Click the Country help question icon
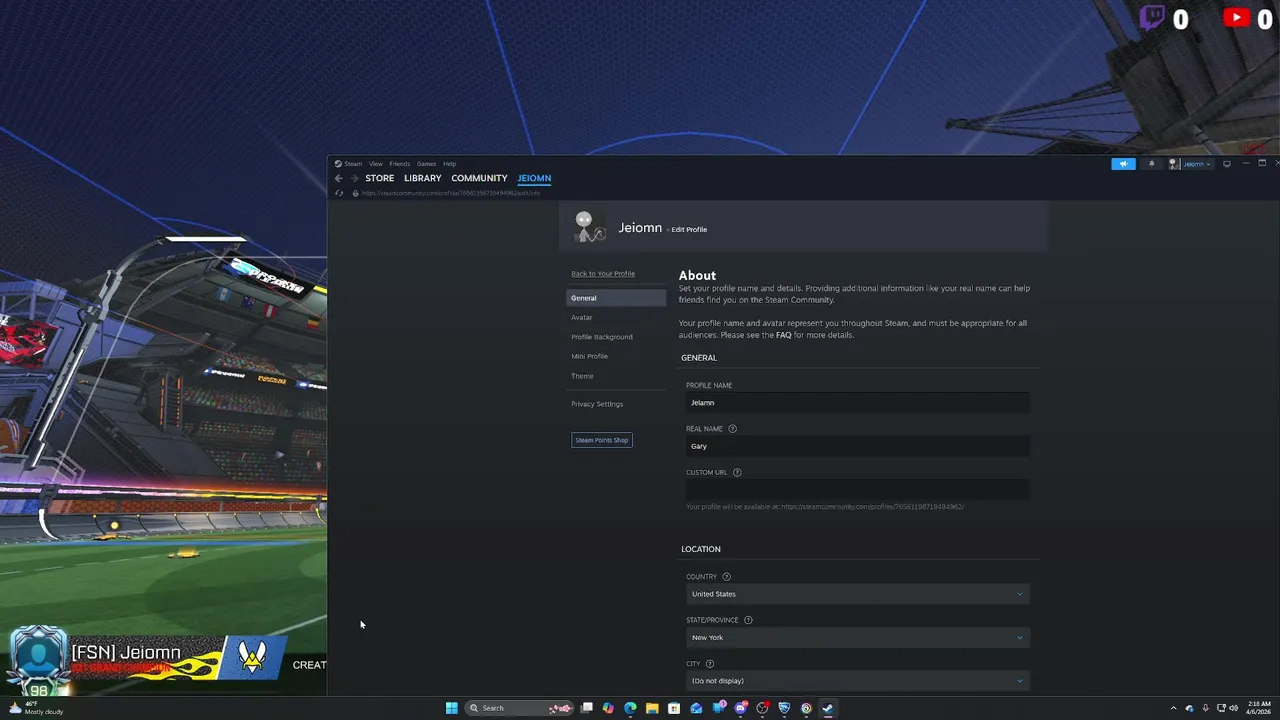 pos(726,577)
